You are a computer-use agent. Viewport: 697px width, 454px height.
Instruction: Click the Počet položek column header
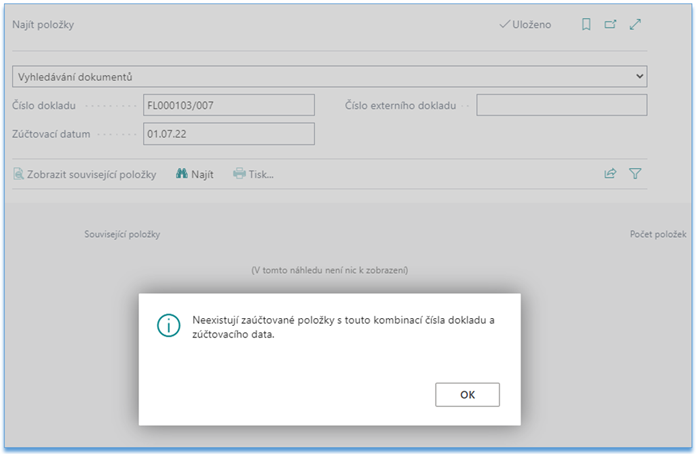(657, 234)
